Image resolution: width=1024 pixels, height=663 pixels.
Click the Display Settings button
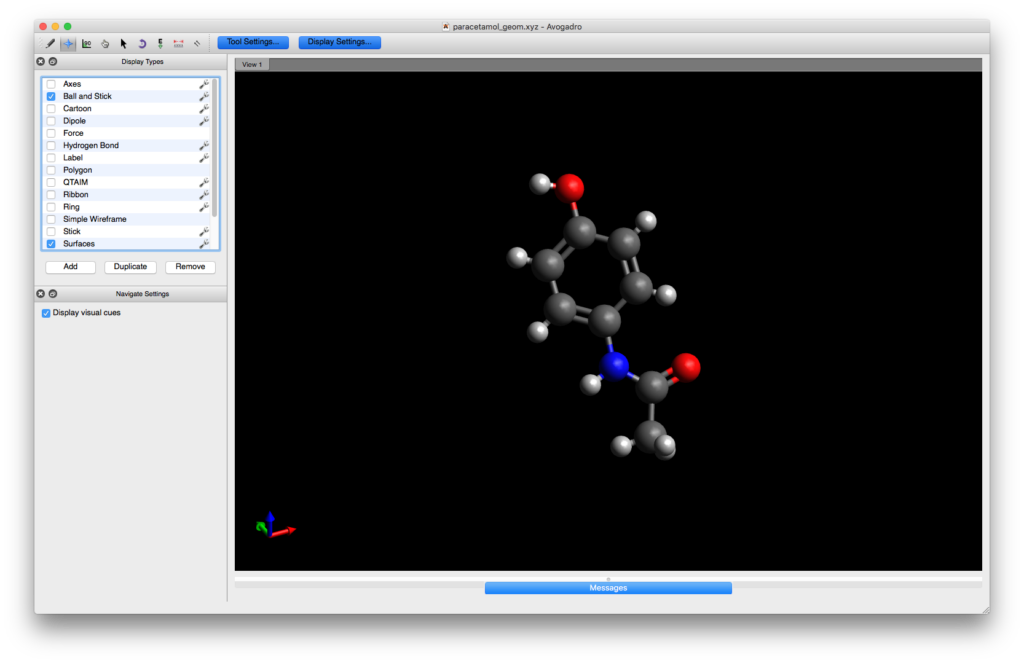coord(339,42)
